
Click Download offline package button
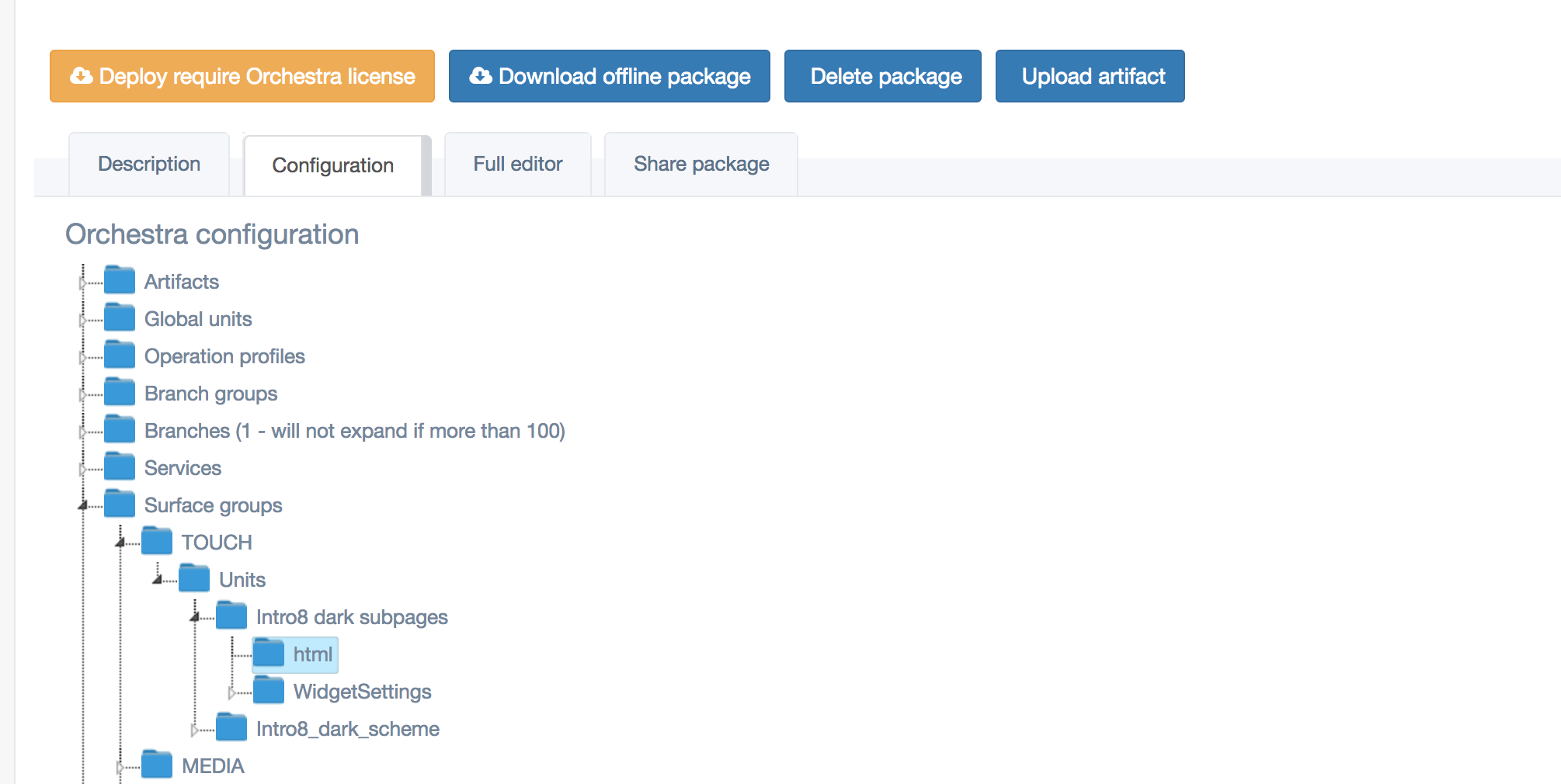pyautogui.click(x=609, y=76)
